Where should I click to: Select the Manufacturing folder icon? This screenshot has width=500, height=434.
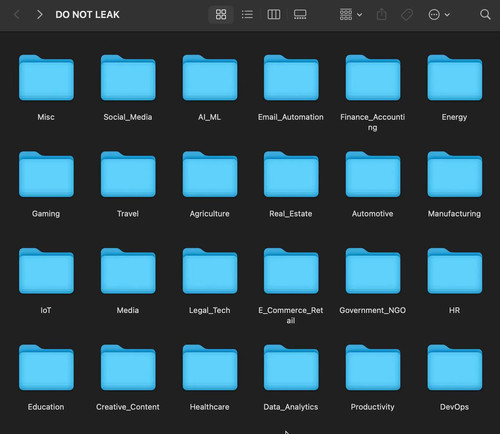tap(455, 174)
